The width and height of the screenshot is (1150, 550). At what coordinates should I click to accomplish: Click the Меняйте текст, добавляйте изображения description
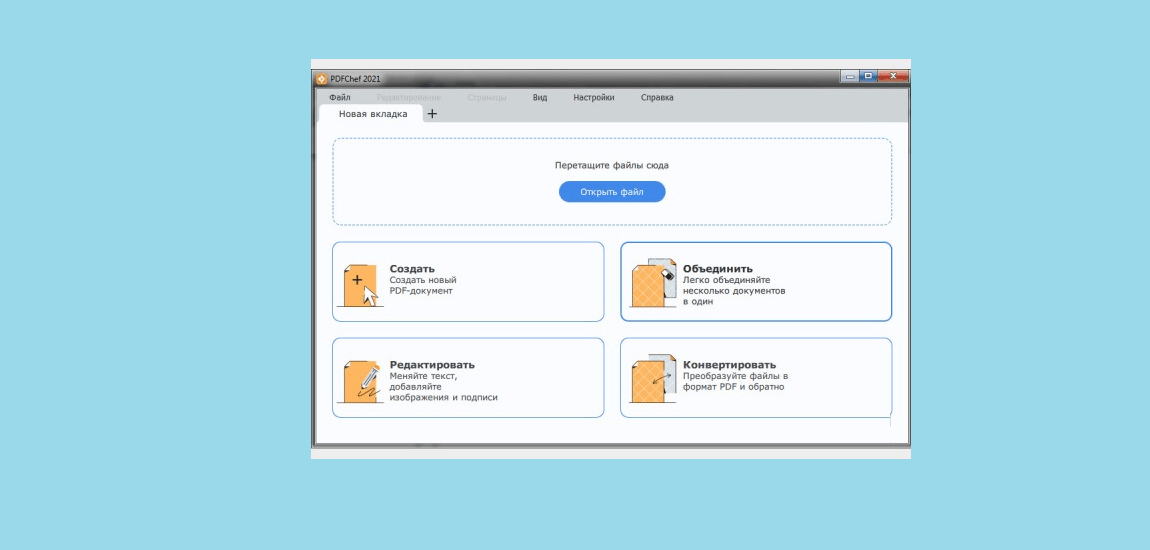point(444,386)
